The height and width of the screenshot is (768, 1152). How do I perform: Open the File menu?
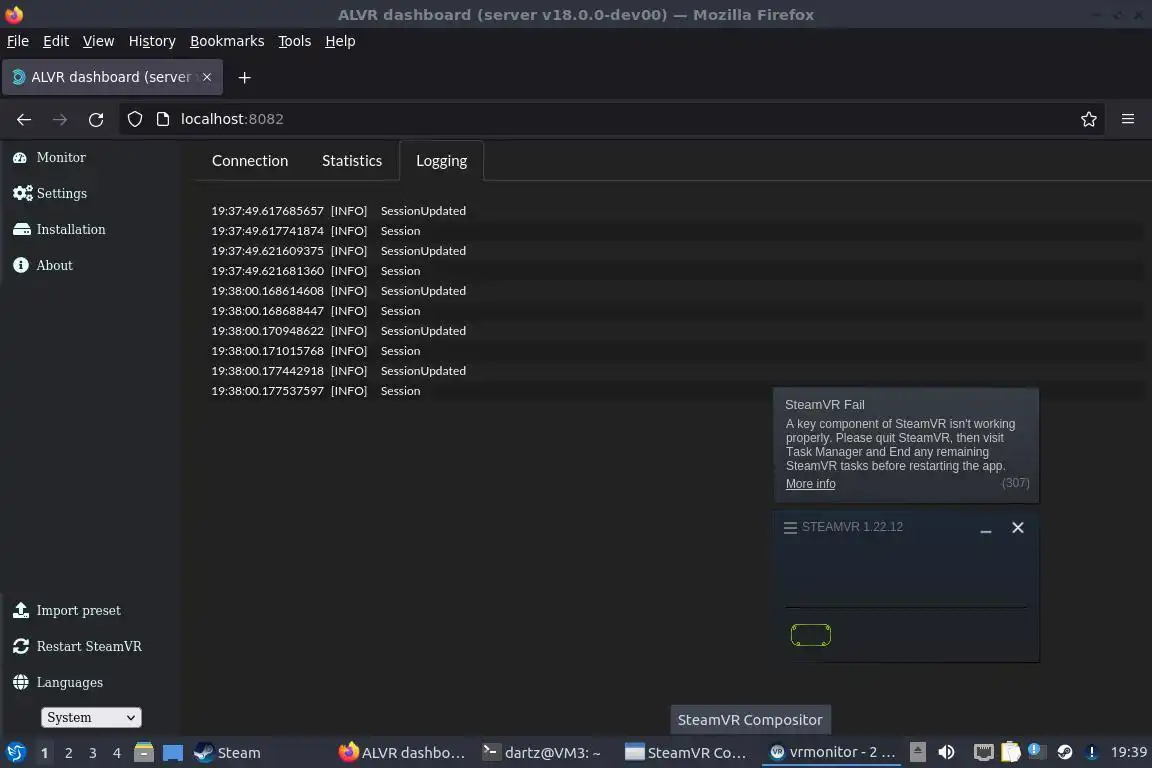(x=18, y=41)
